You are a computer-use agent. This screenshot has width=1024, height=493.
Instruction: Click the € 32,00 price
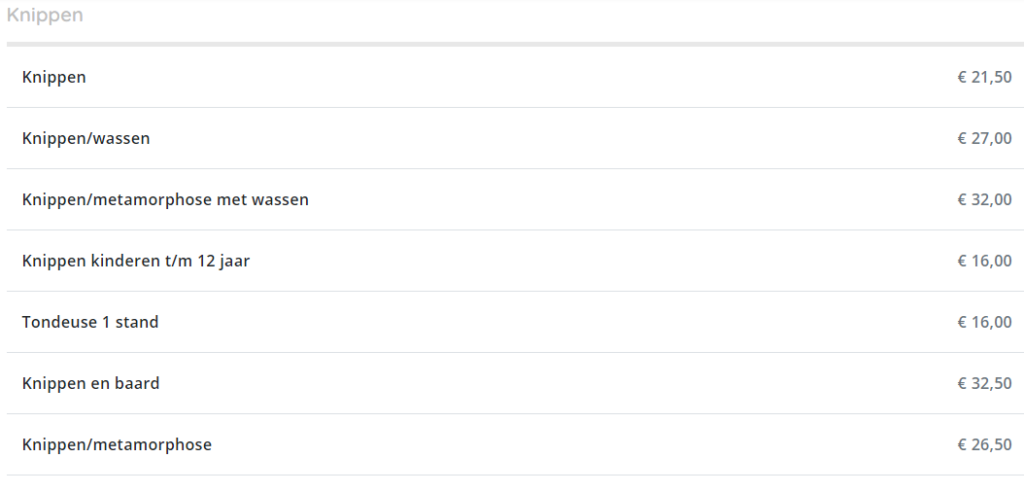[985, 200]
